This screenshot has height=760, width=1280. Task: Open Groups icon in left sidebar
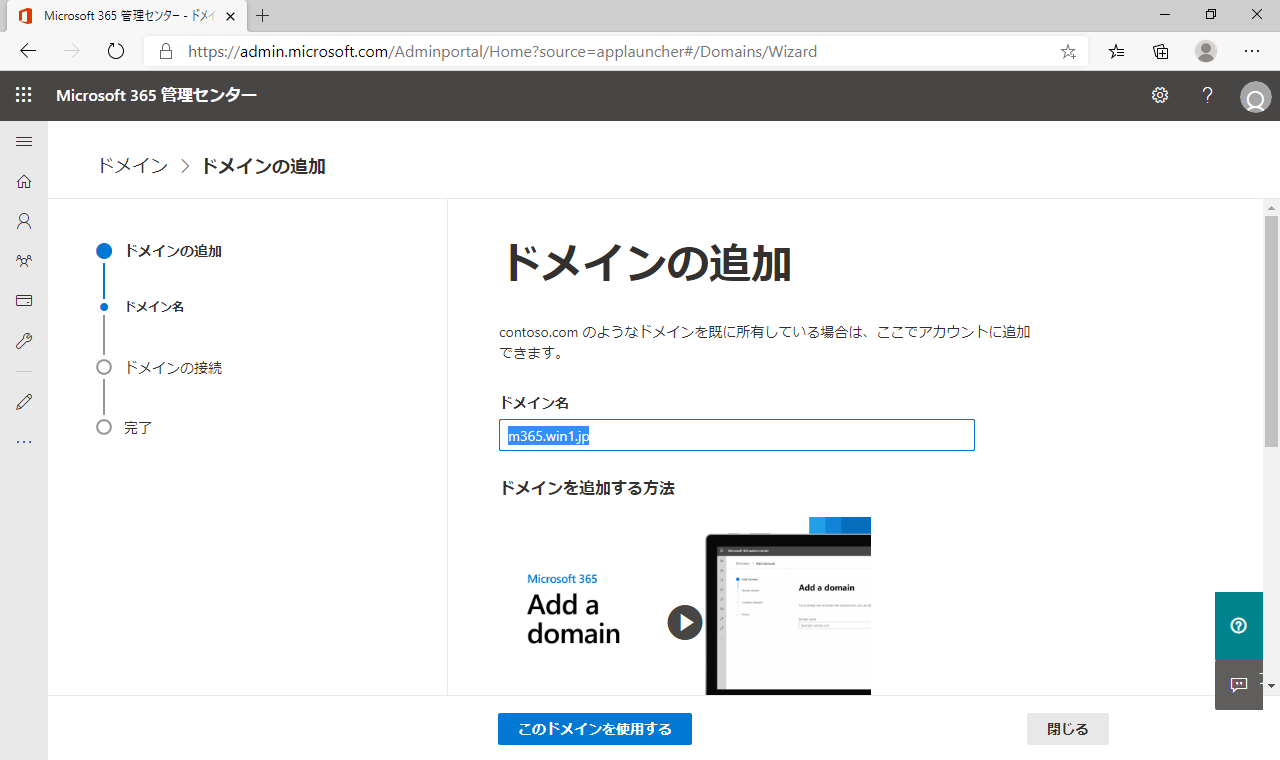[x=24, y=261]
